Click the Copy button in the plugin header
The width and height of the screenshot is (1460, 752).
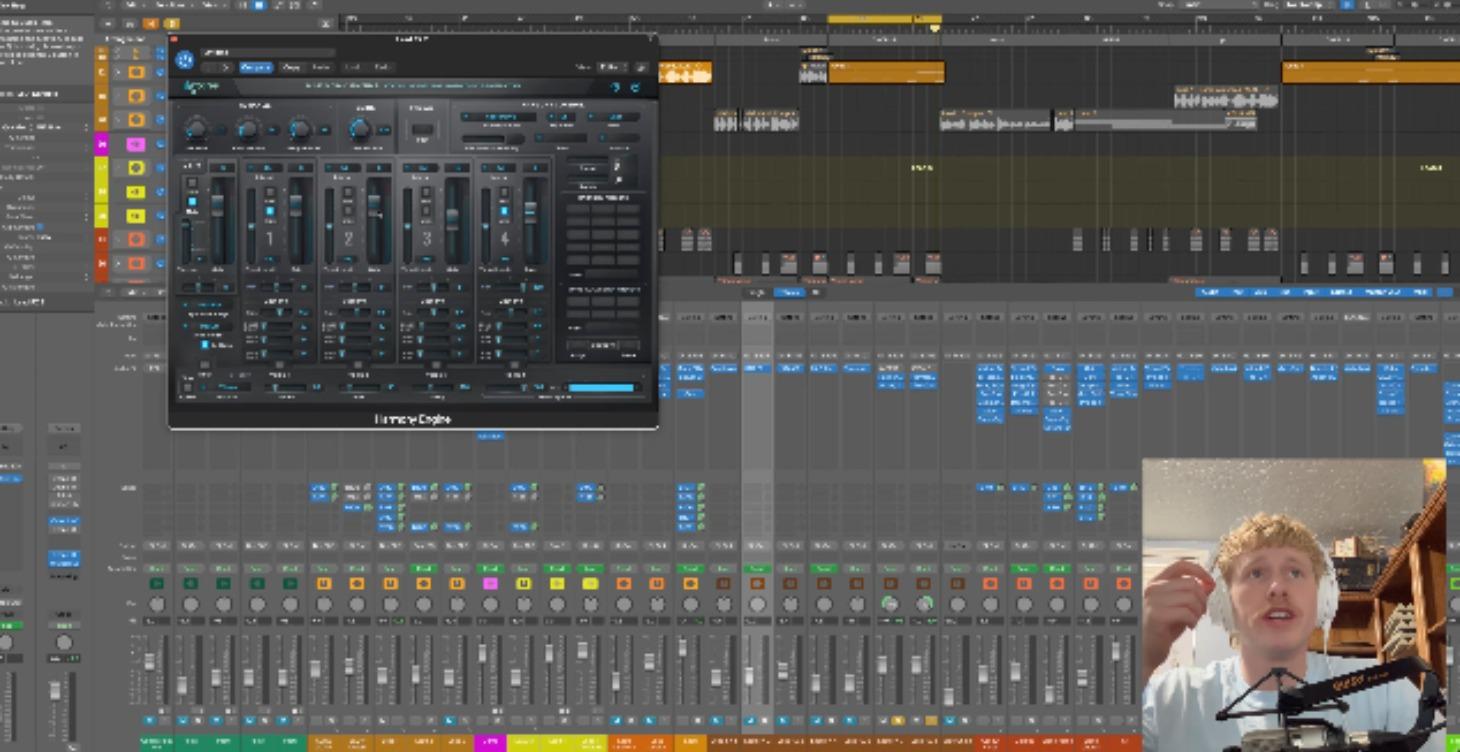289,68
